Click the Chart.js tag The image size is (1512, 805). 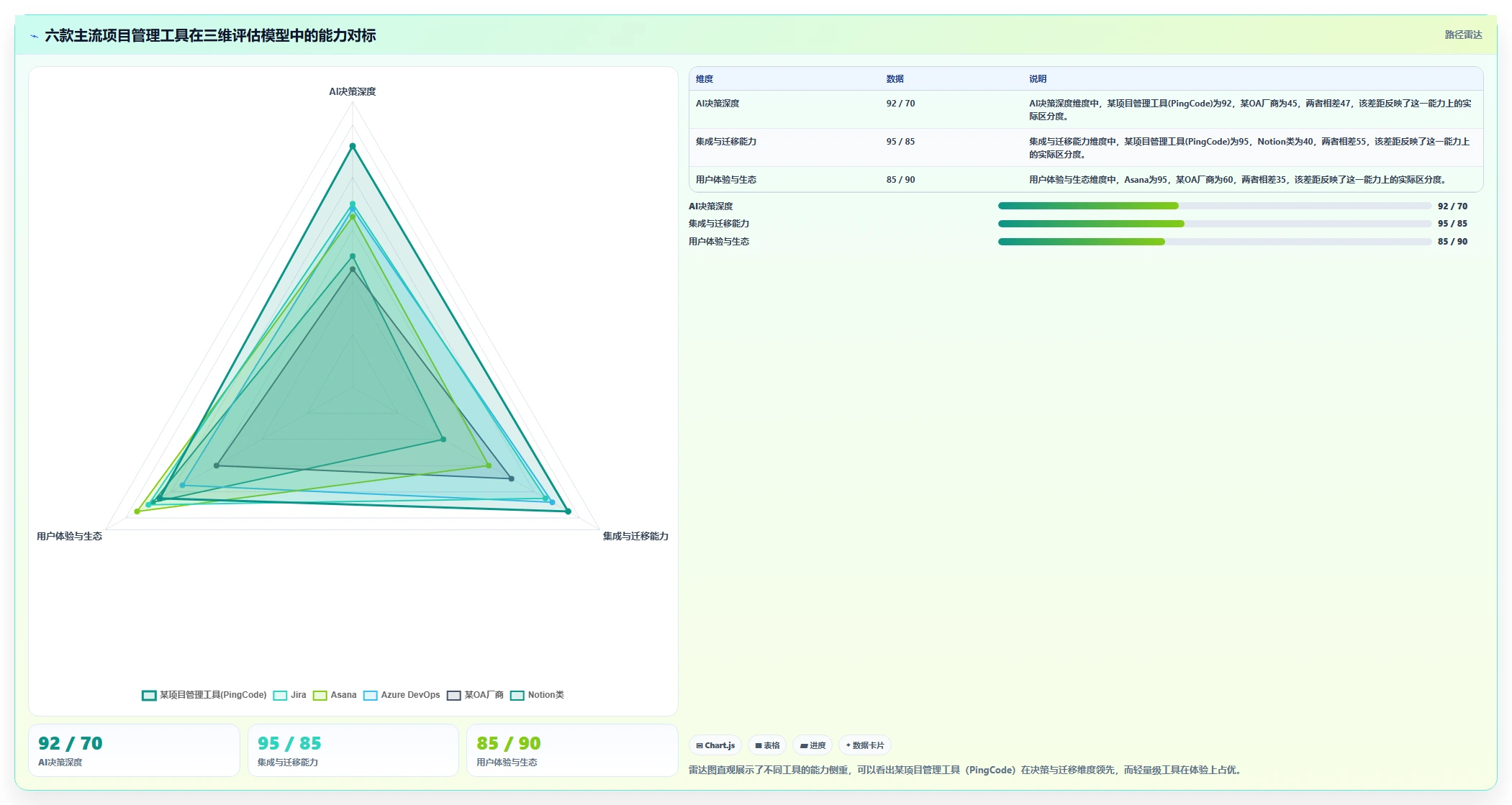click(715, 745)
